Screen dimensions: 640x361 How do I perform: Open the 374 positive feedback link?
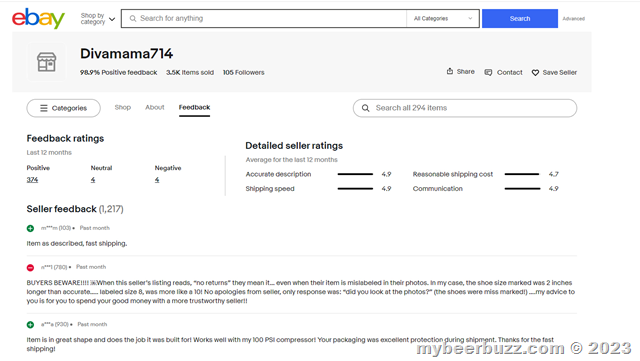point(32,180)
